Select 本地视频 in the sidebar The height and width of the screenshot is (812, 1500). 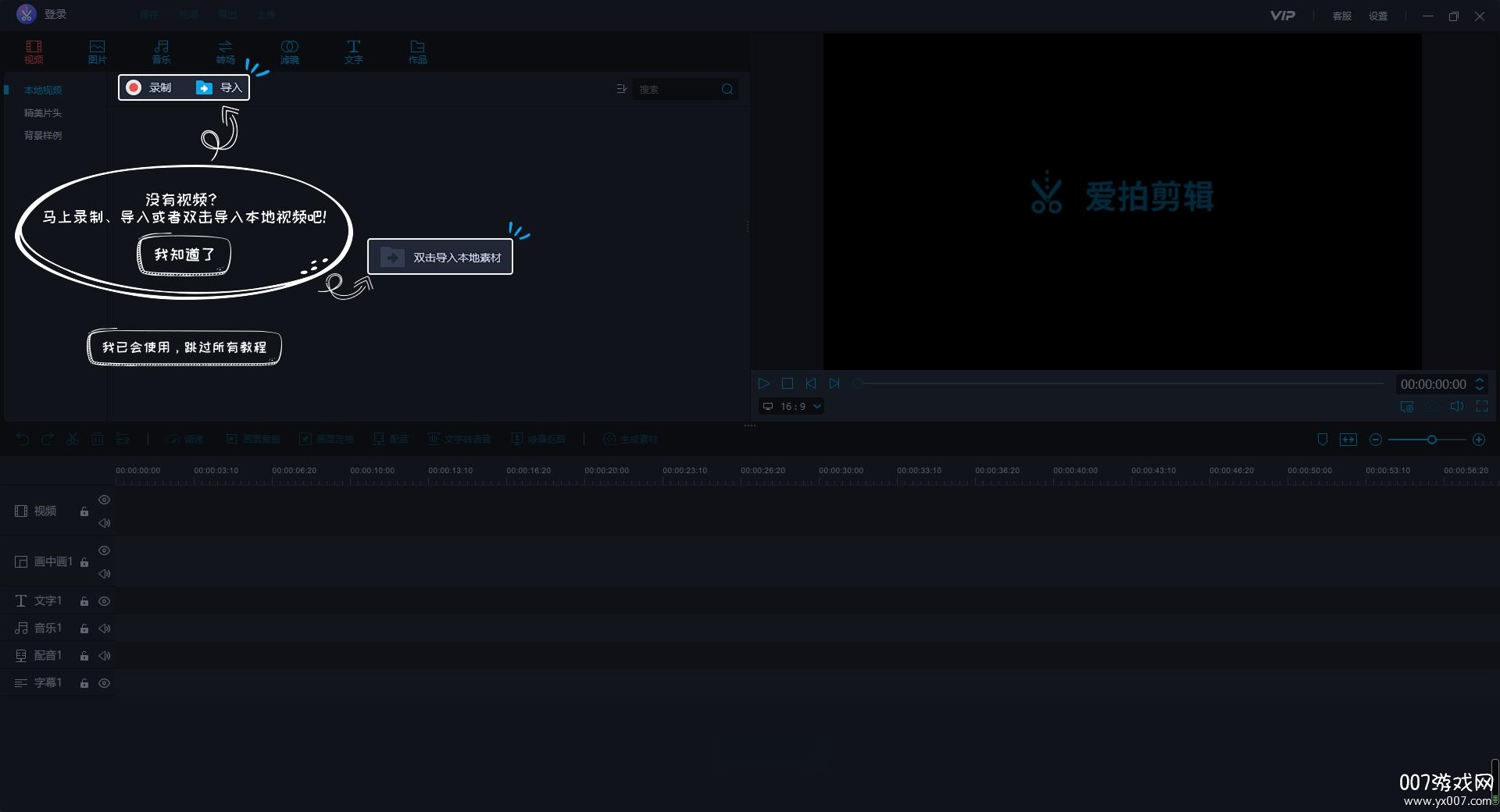click(43, 91)
